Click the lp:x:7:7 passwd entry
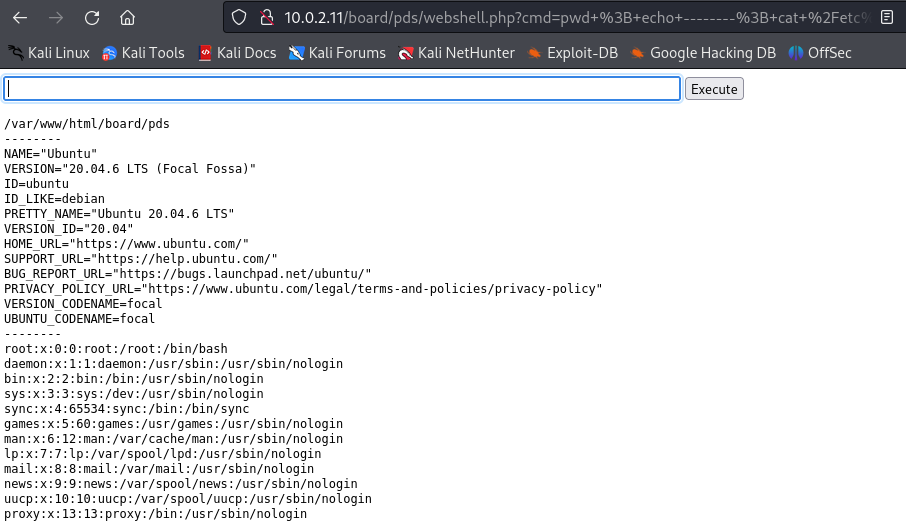 pos(163,454)
